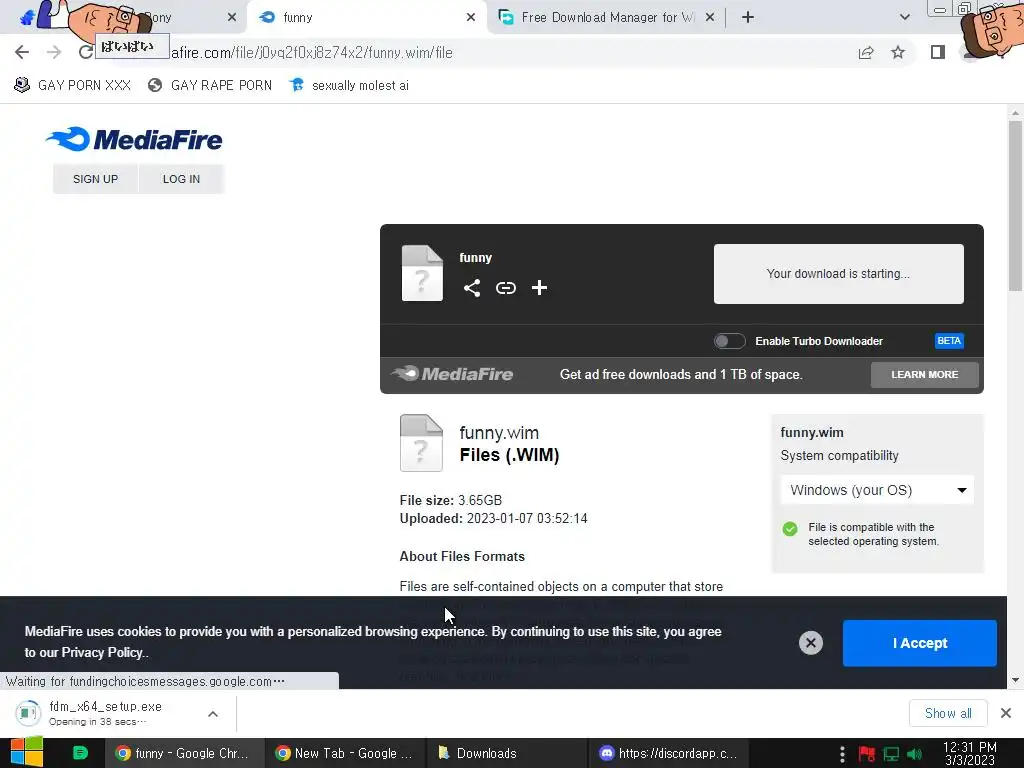Click the File size 3.65GB text
Screen dimensions: 1024x768
click(x=451, y=500)
